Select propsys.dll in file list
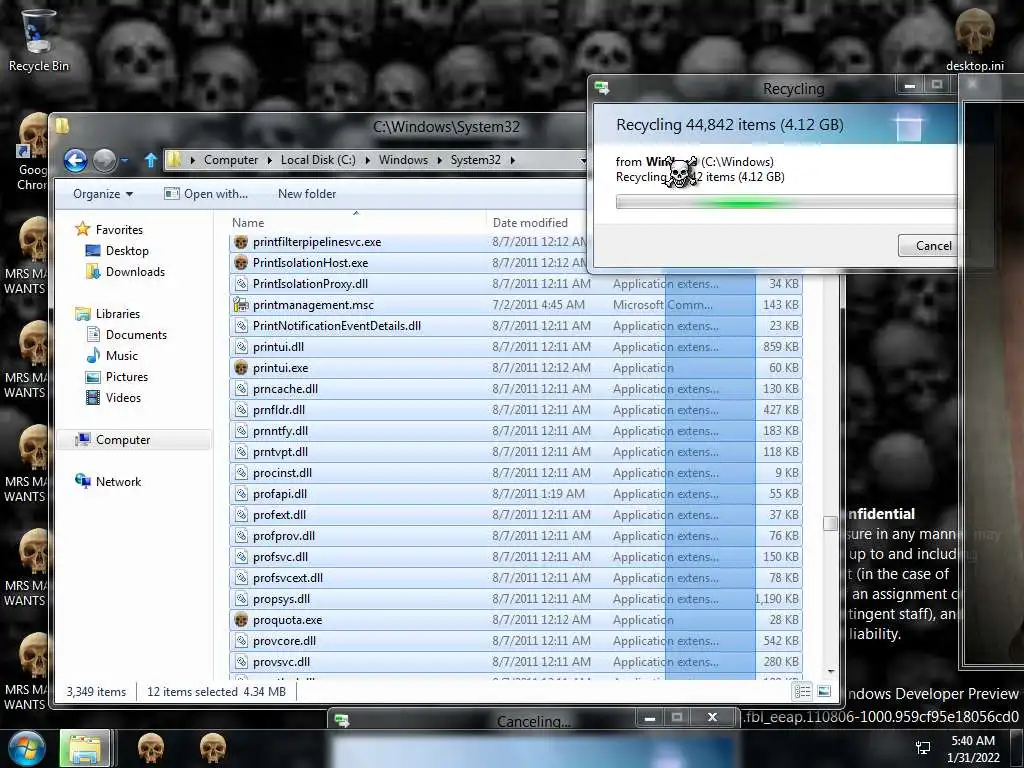Viewport: 1024px width, 768px height. [x=516, y=599]
